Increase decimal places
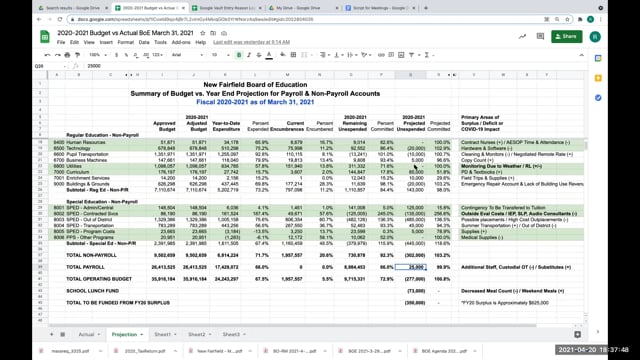The width and height of the screenshot is (640, 360). coord(146,55)
